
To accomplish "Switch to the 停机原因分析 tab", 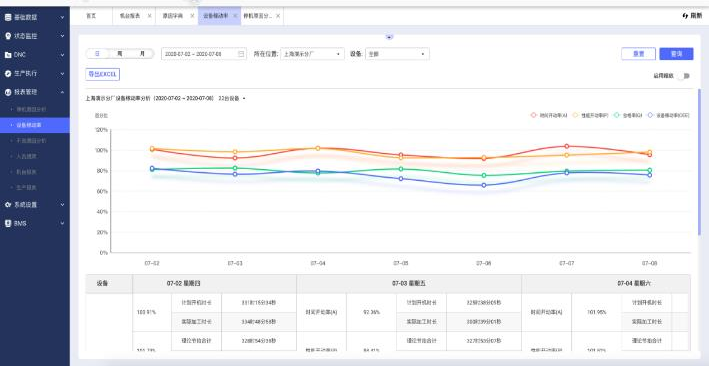I will click(x=258, y=16).
